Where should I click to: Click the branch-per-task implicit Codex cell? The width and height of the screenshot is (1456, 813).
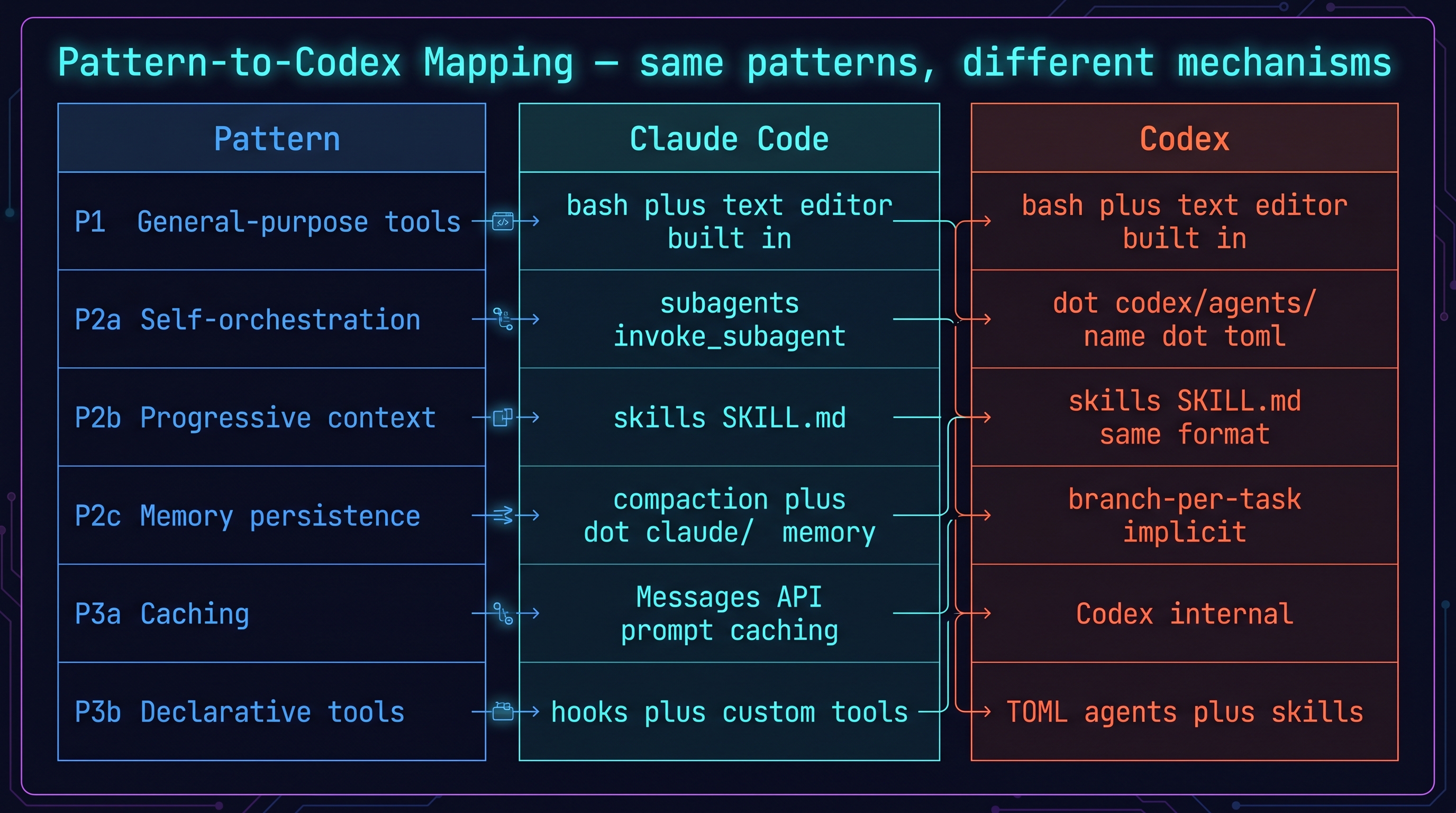click(x=1184, y=515)
